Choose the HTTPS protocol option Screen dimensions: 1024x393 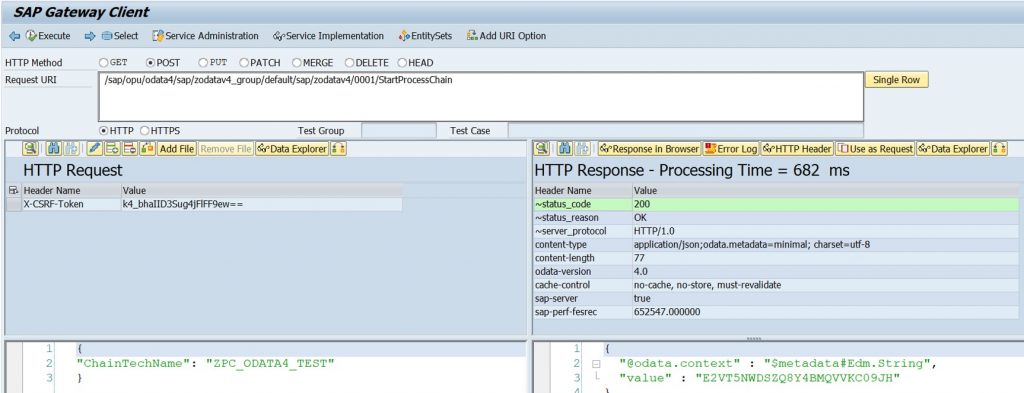144,131
